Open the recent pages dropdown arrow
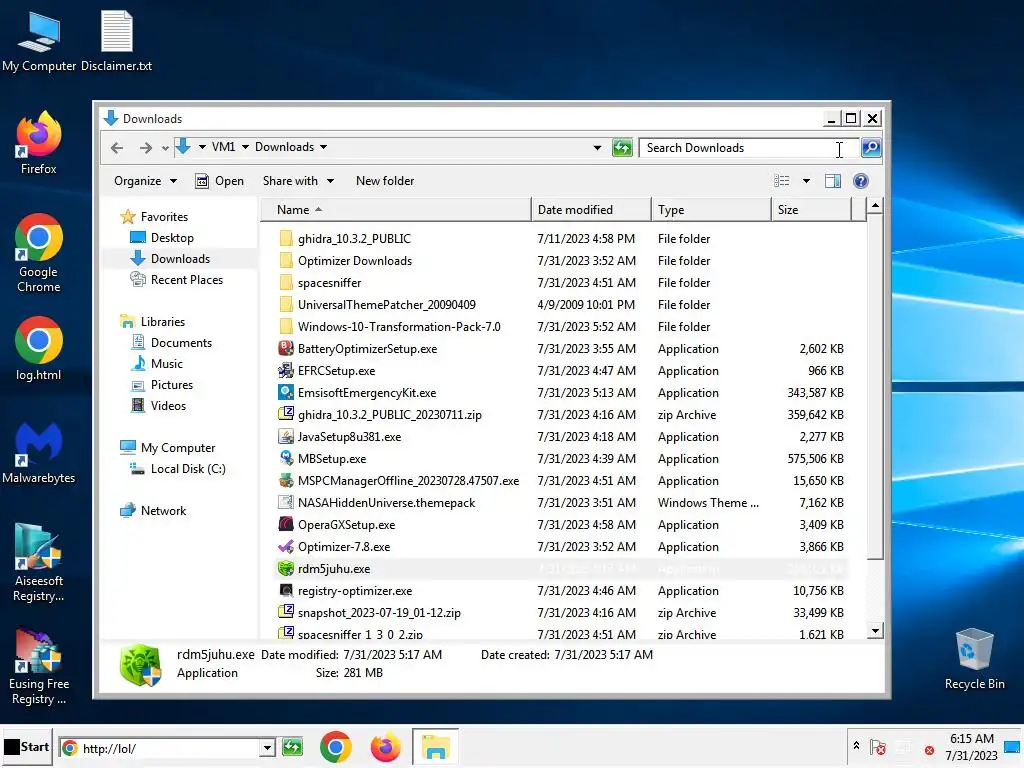 coord(165,148)
